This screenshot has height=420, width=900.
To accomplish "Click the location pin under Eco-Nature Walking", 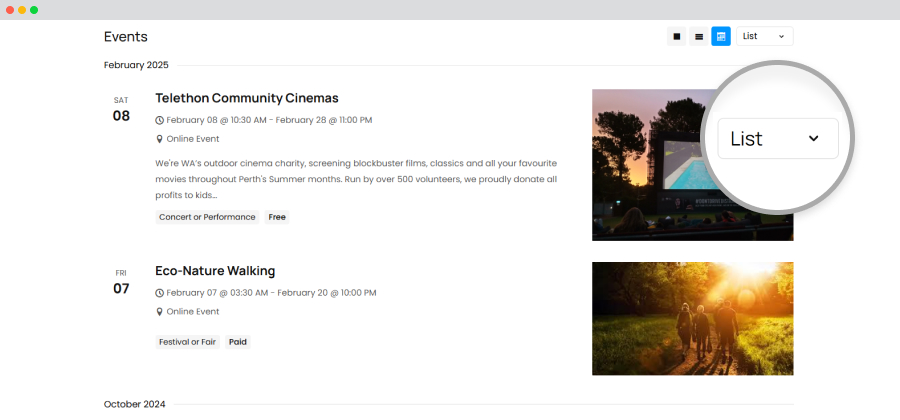I will point(160,312).
